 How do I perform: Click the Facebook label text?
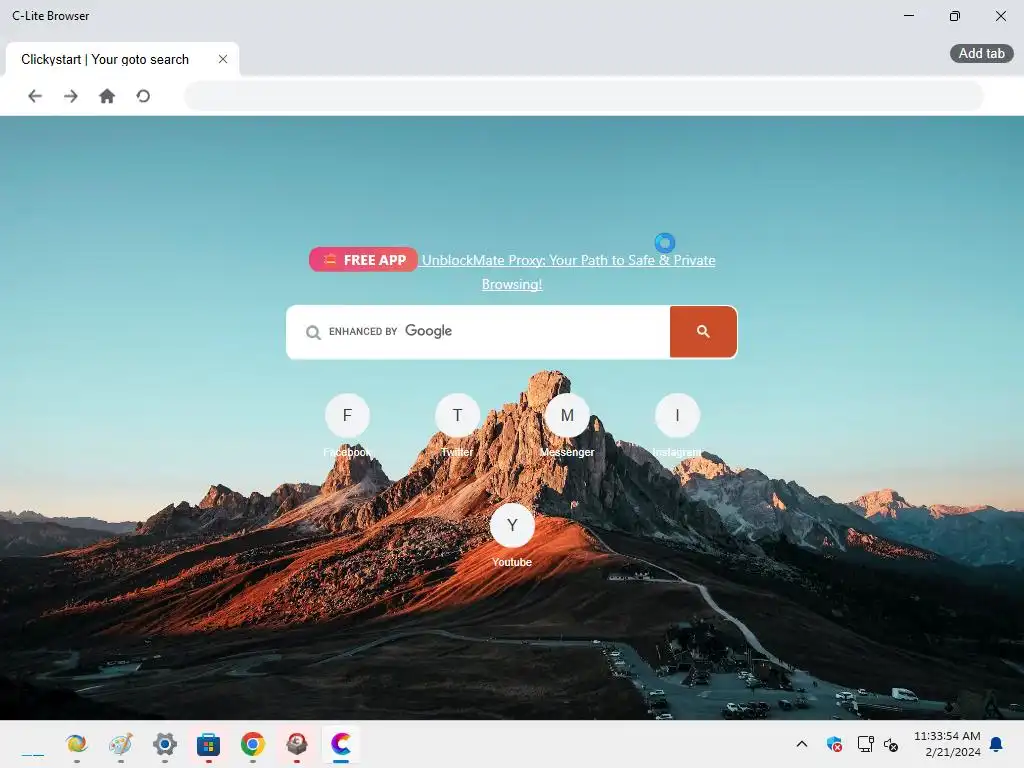point(347,452)
